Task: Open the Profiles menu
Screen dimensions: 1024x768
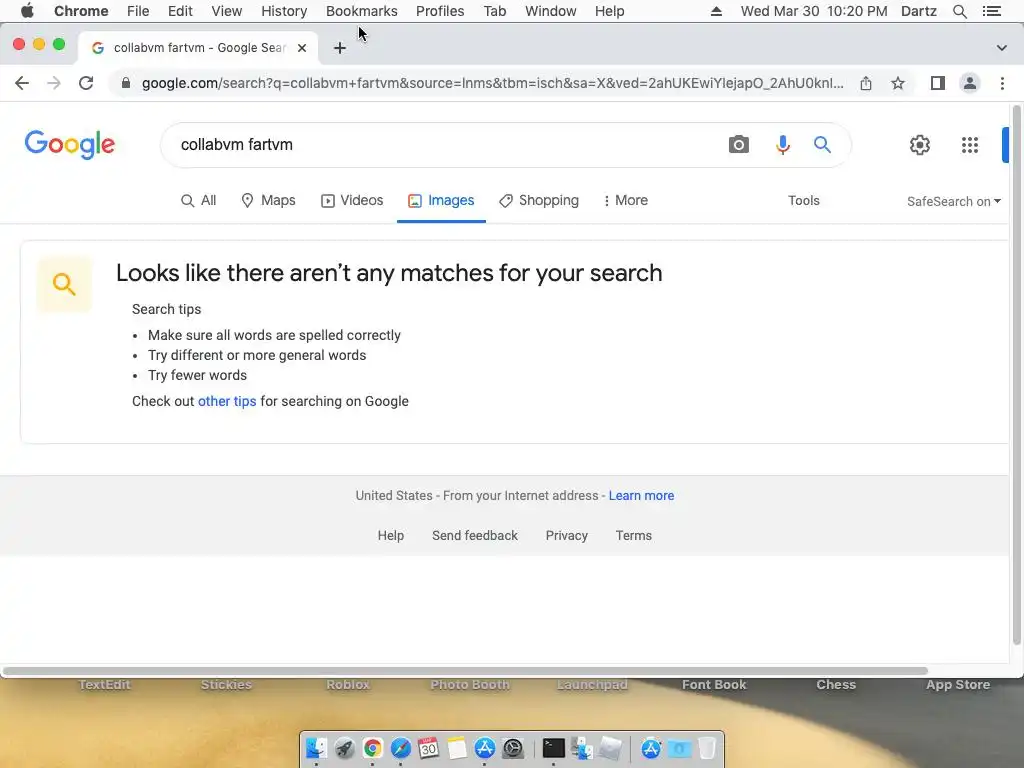Action: [x=440, y=11]
